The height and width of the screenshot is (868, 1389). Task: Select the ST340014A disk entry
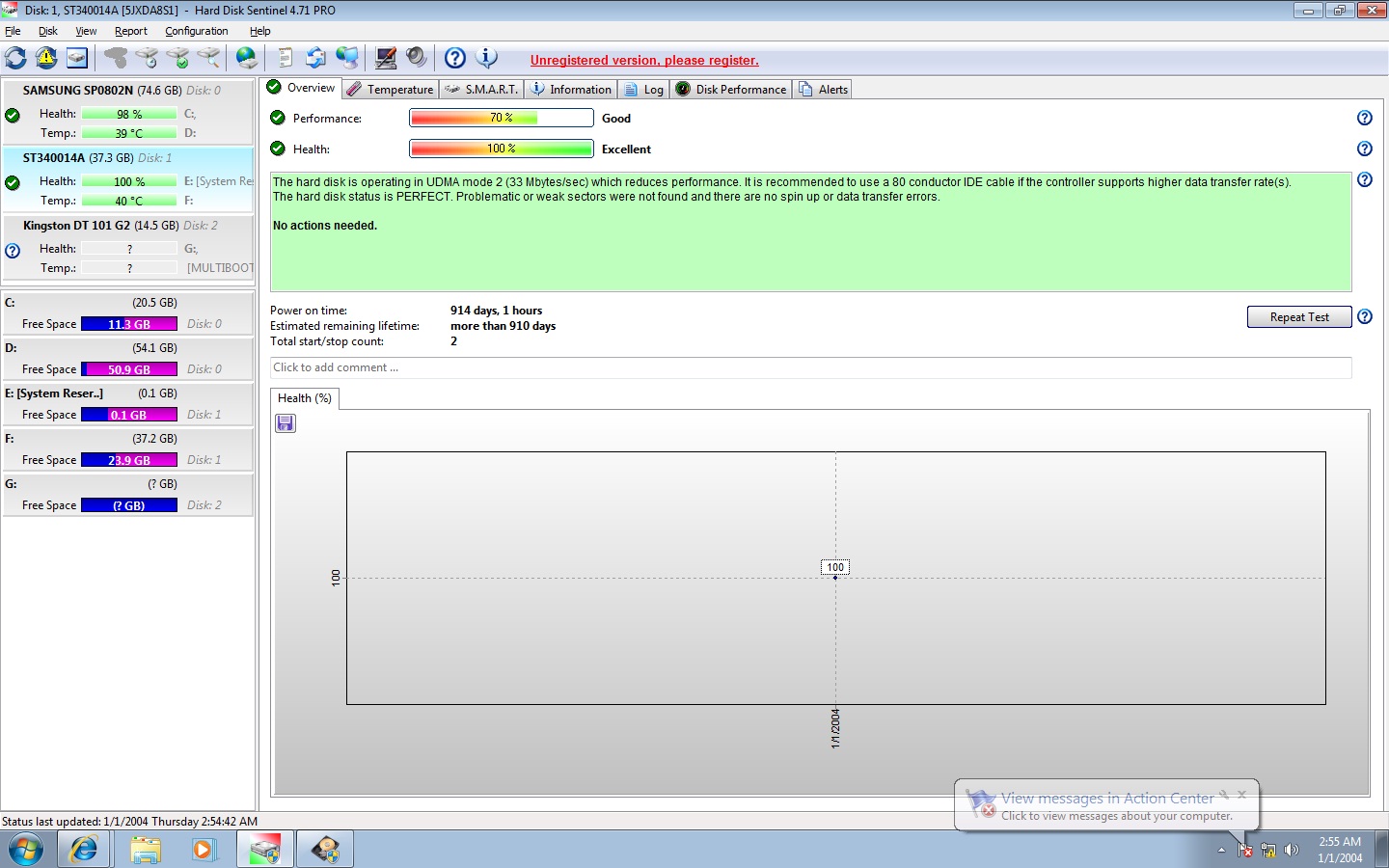[128, 179]
